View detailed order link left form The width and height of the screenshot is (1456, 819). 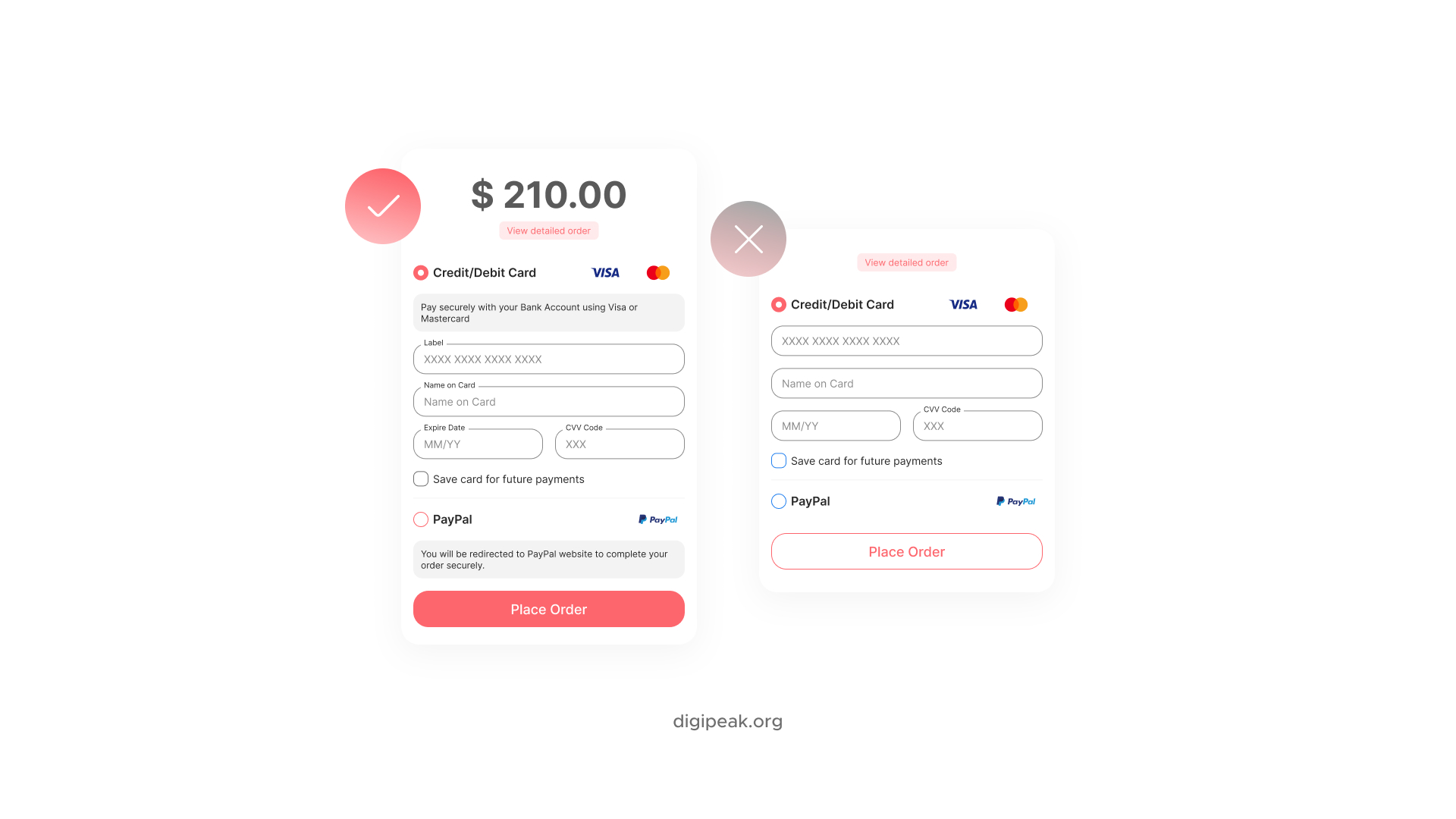coord(549,231)
